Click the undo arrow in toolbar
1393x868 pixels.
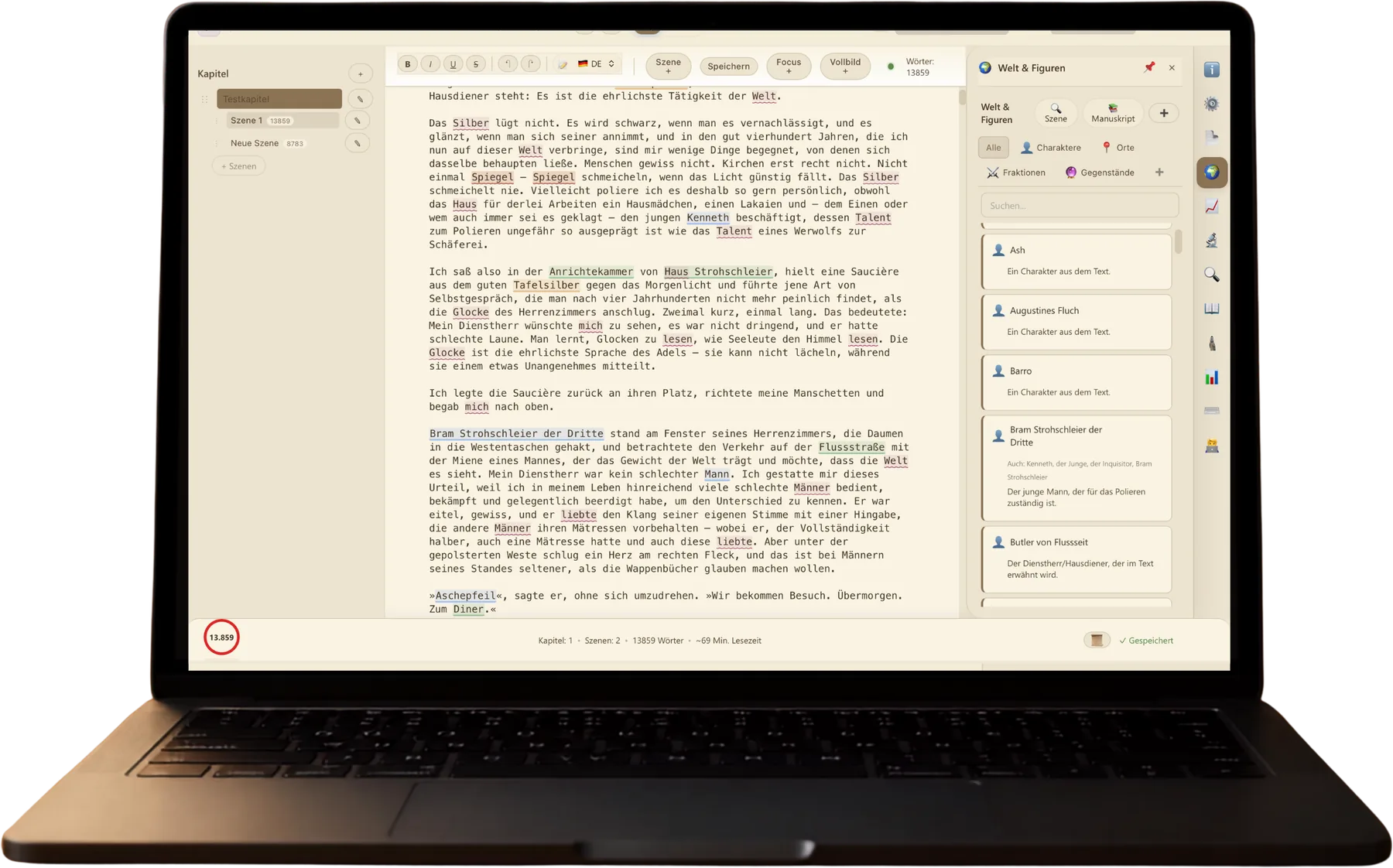[x=508, y=64]
